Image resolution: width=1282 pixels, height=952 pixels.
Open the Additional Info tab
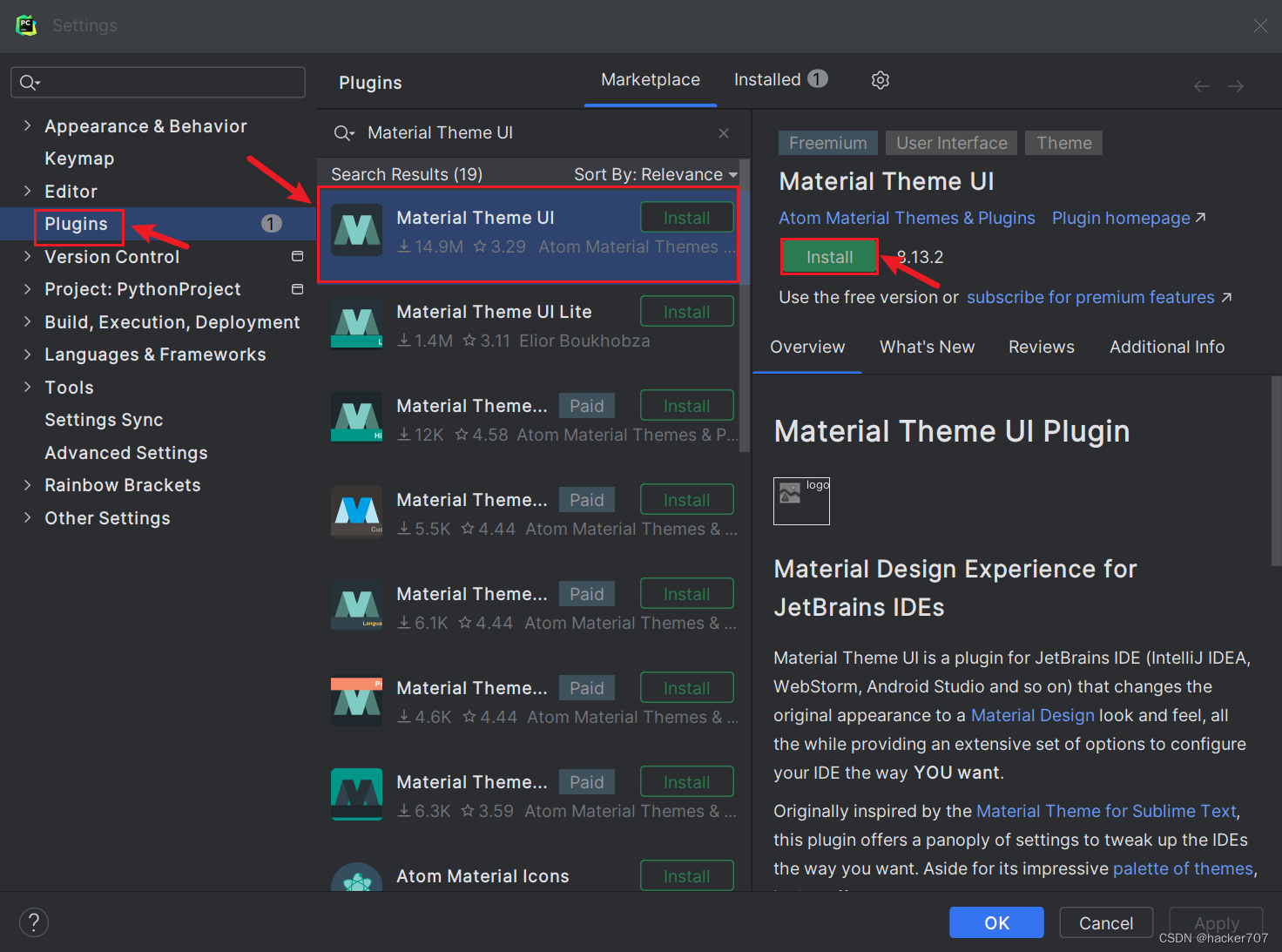[x=1167, y=348]
